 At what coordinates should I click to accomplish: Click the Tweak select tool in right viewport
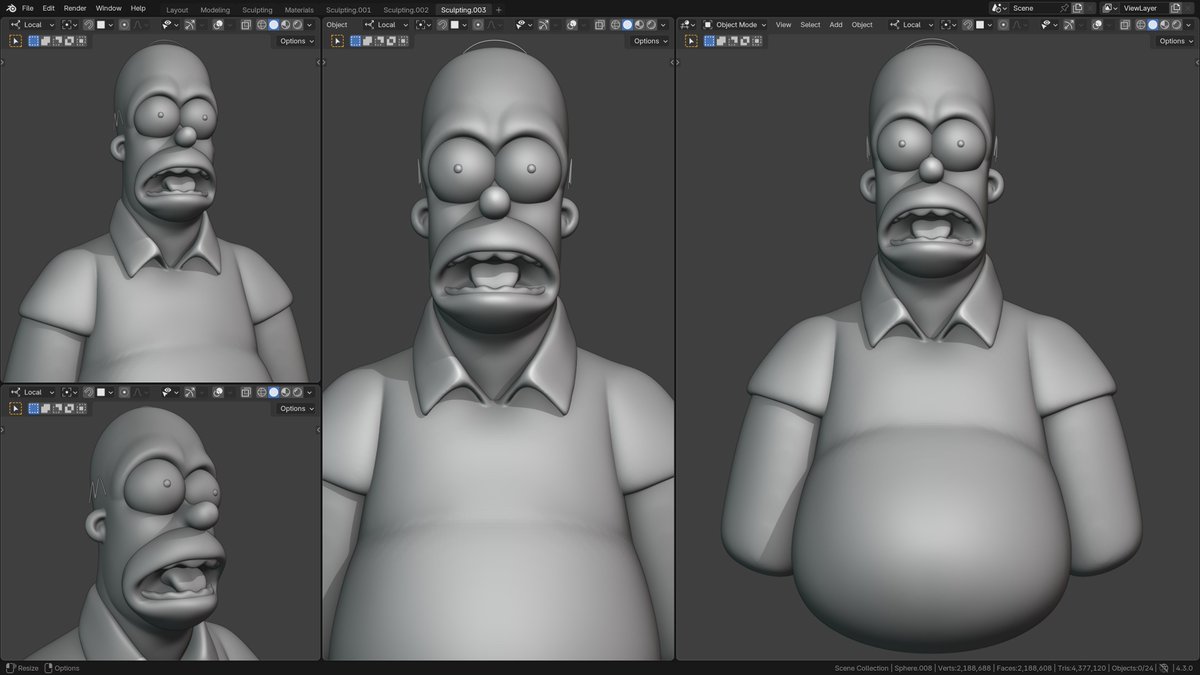(x=691, y=41)
